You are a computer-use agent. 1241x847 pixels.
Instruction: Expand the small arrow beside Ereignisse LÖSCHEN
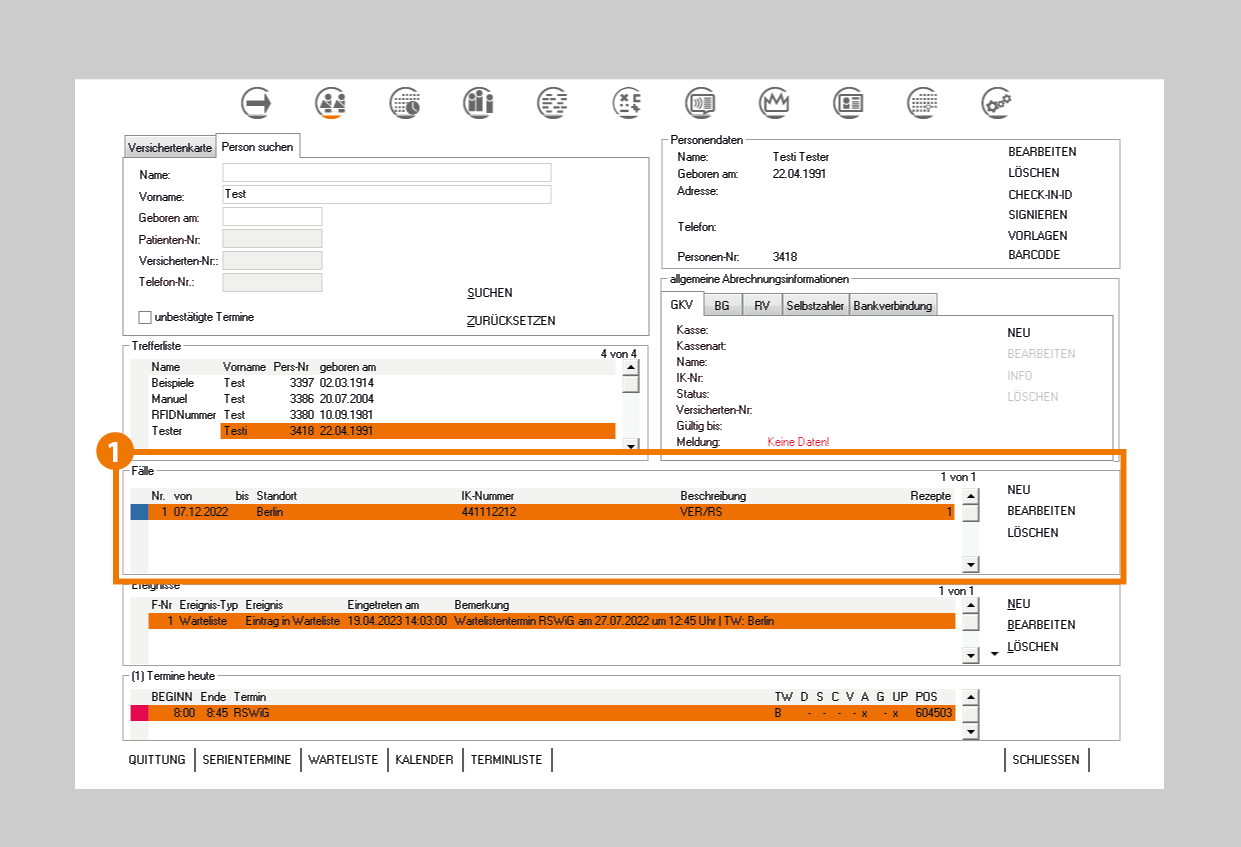click(x=994, y=654)
